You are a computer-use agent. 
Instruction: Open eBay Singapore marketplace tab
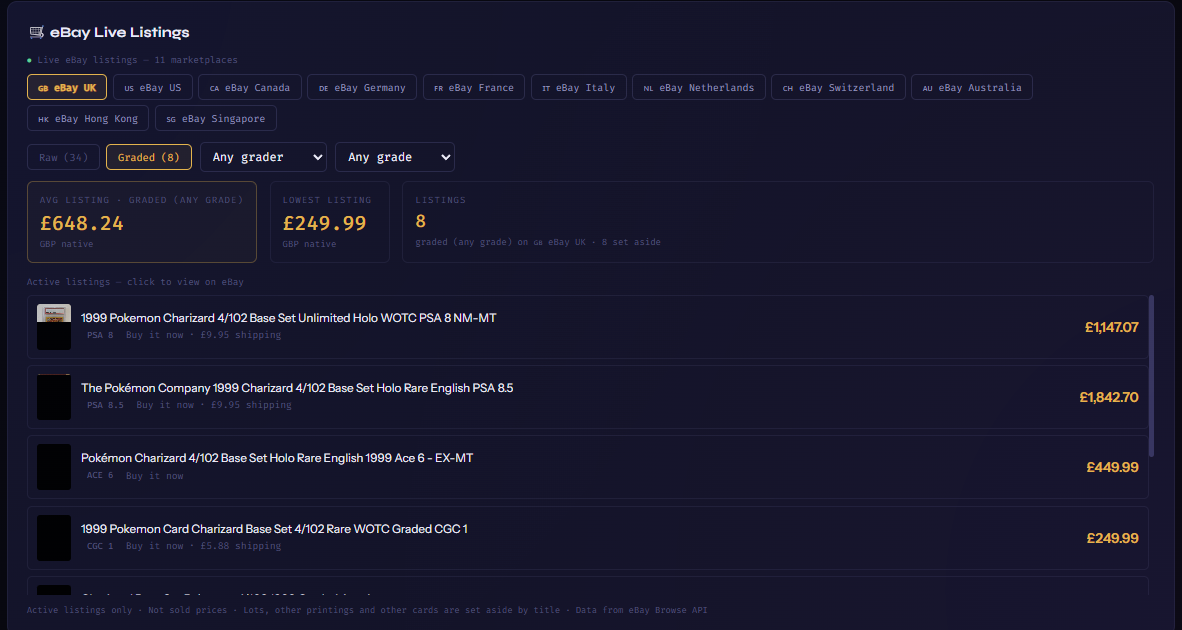click(216, 118)
